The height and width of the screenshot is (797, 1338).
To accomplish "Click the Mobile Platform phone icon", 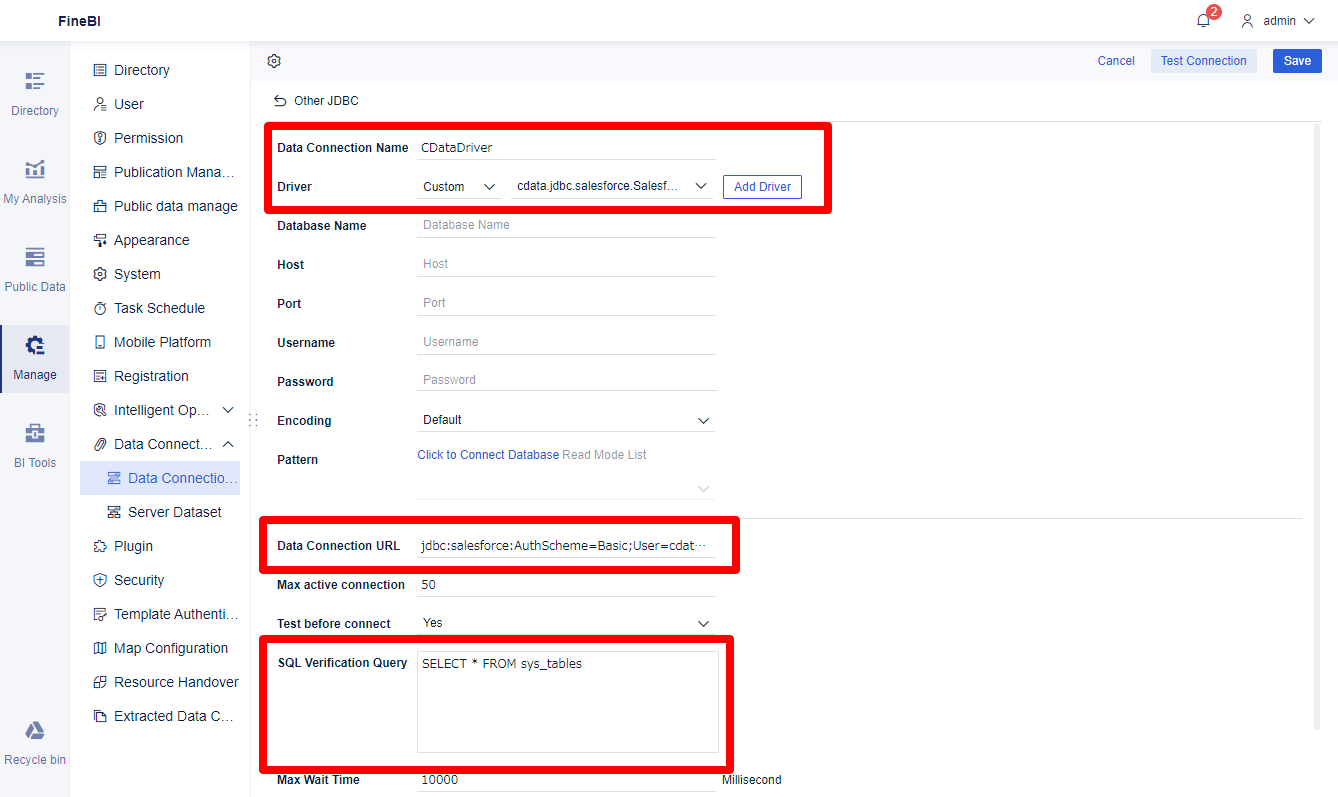I will [100, 342].
